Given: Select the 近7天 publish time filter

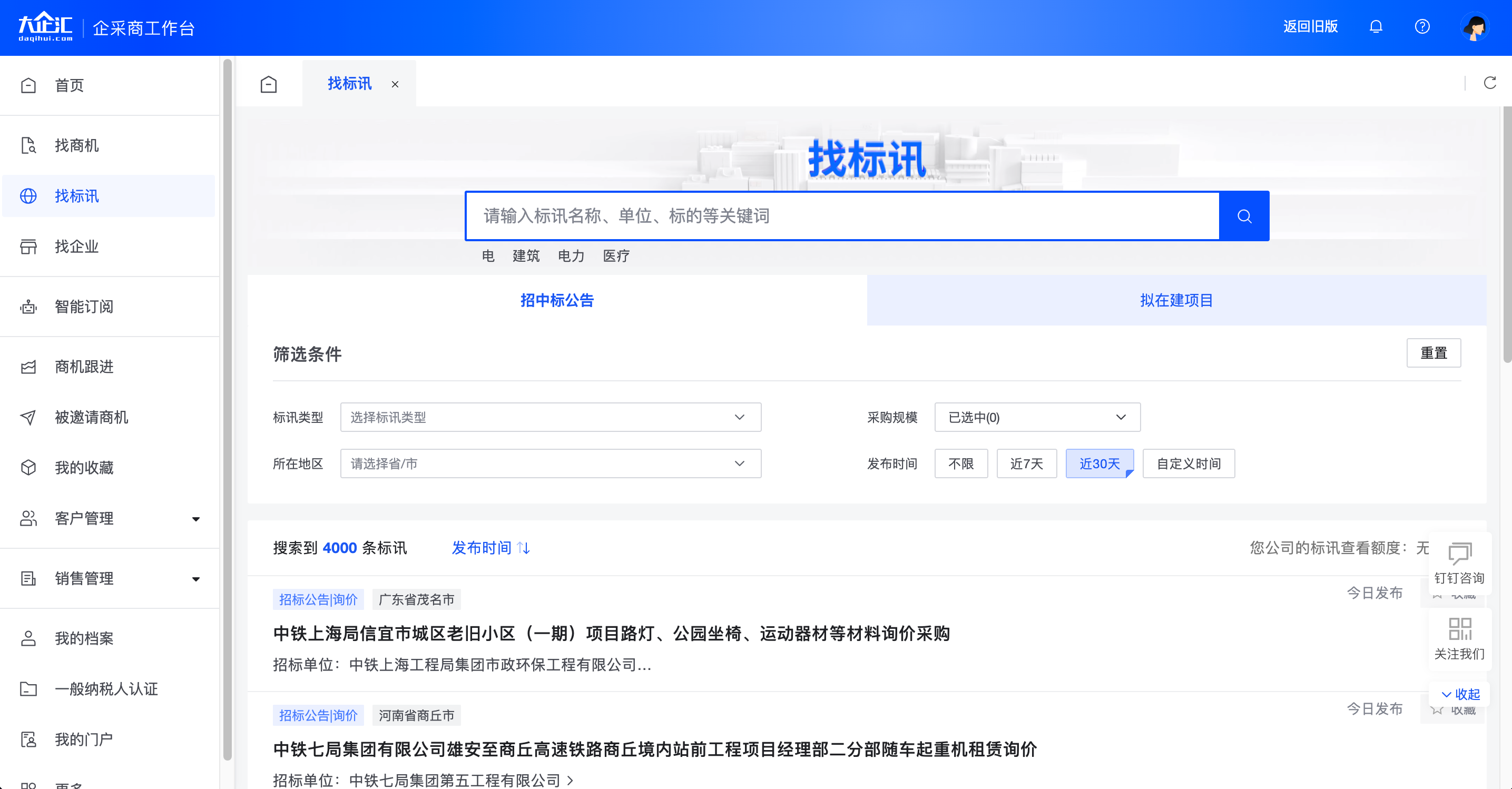Looking at the screenshot, I should [x=1027, y=463].
